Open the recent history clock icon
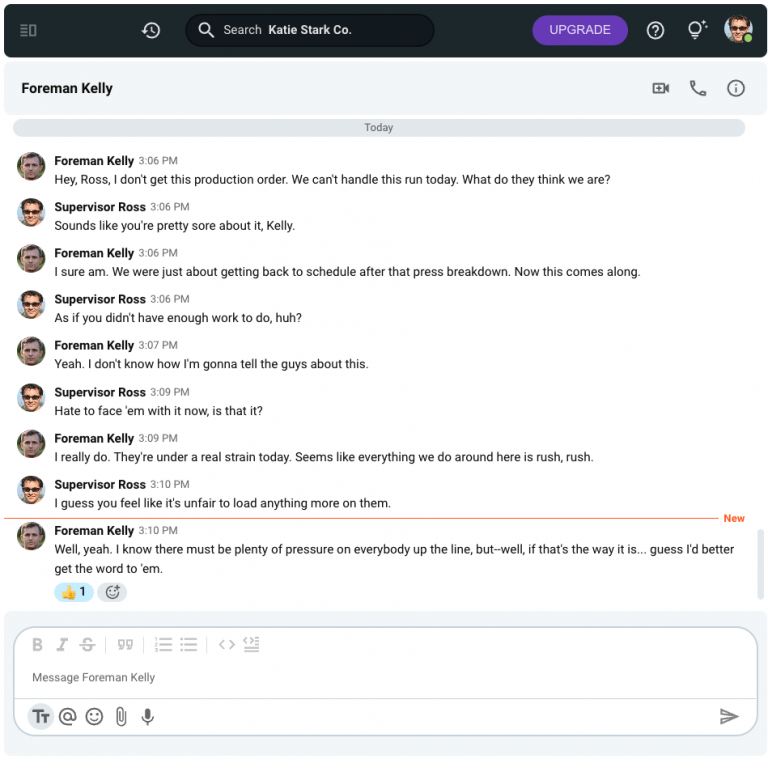The image size is (768, 759). click(151, 30)
